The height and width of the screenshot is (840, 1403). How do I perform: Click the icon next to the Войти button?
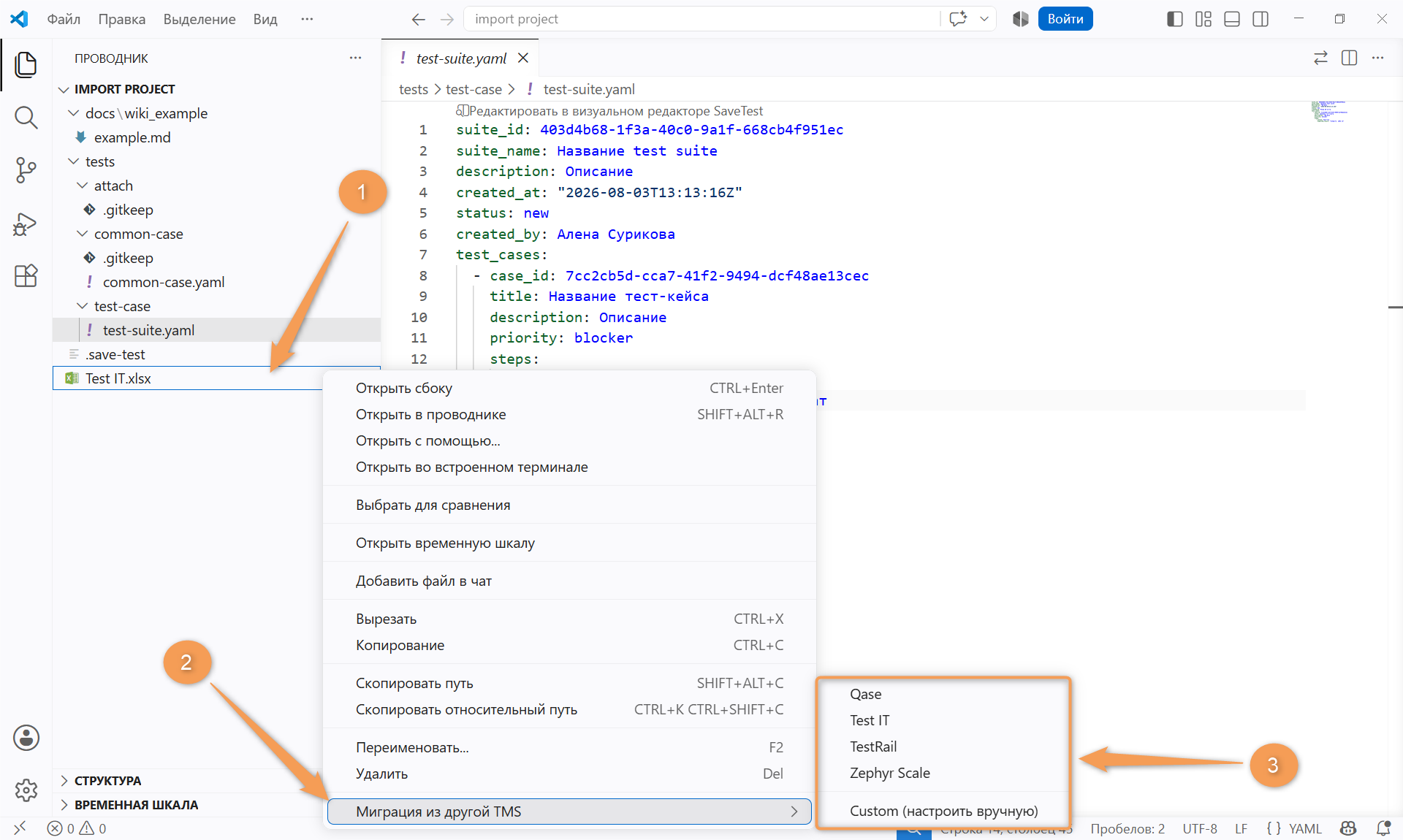click(1021, 19)
